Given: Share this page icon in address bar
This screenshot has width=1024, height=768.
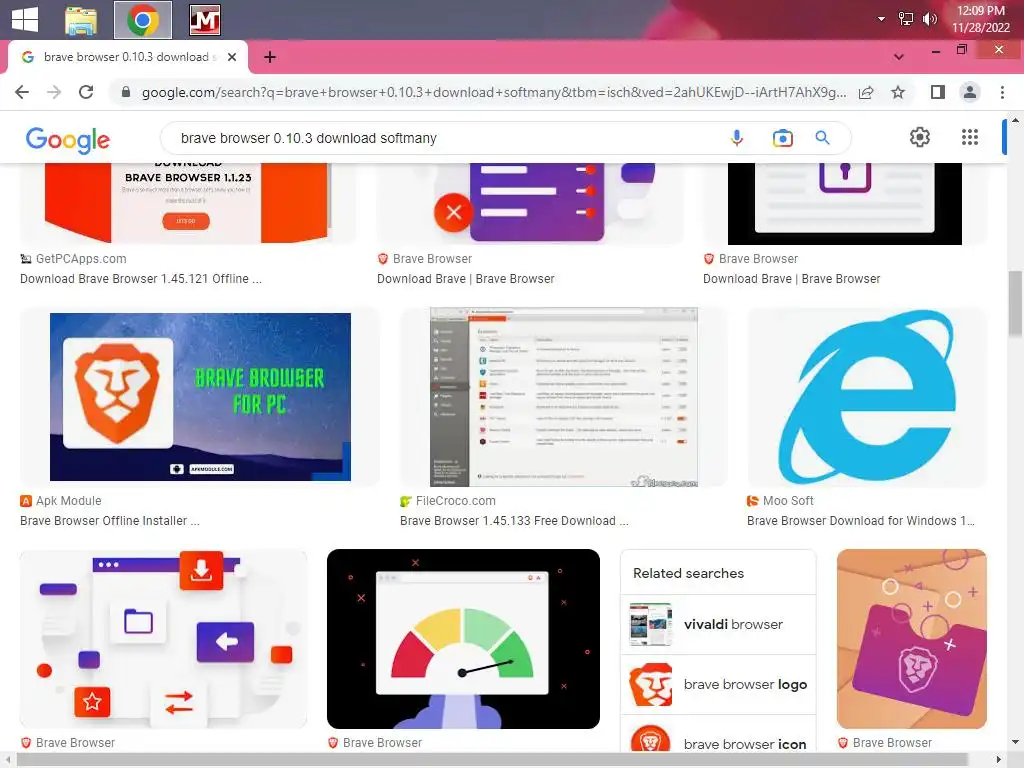Looking at the screenshot, I should pos(866,92).
